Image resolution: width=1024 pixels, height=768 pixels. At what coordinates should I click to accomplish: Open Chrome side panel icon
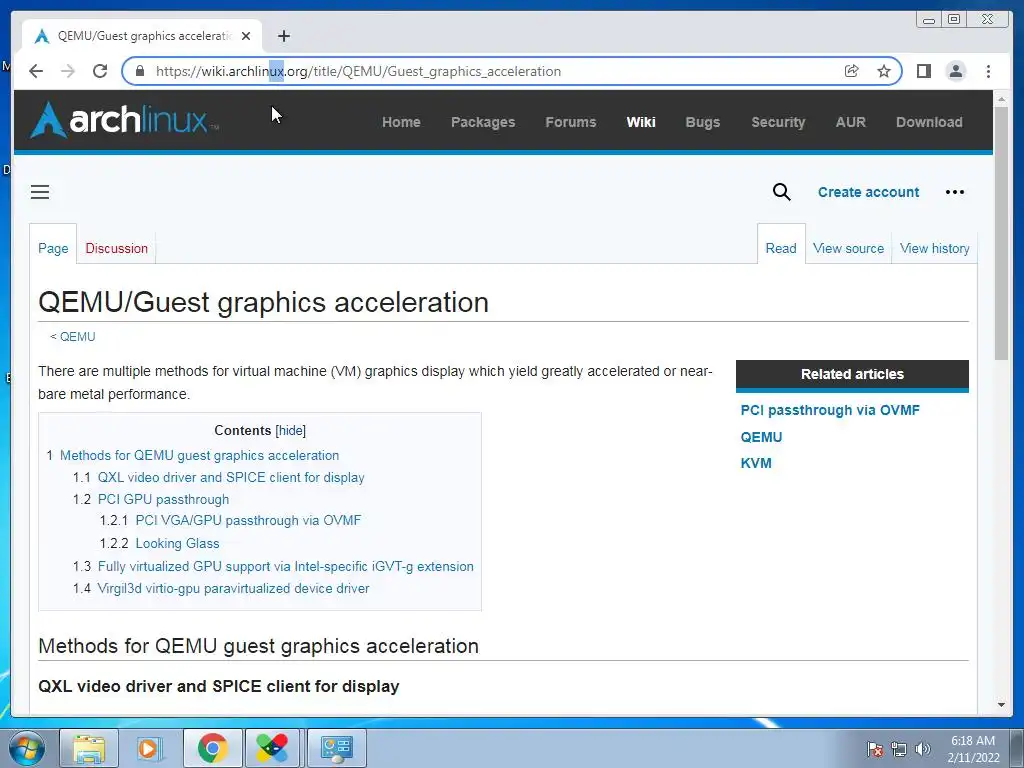point(923,71)
